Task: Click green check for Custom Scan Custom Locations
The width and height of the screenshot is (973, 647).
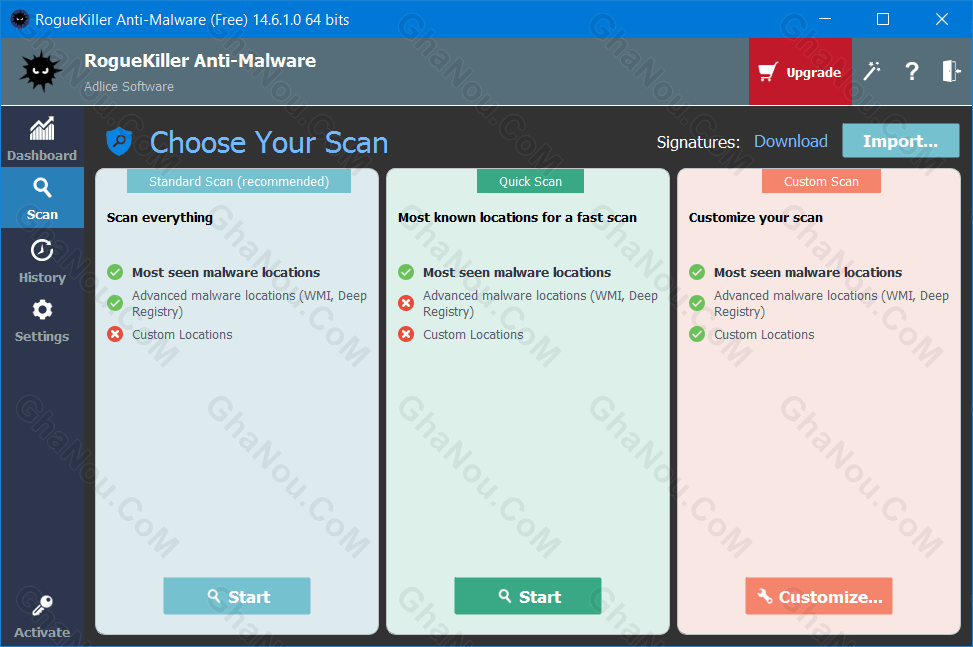Action: 697,334
